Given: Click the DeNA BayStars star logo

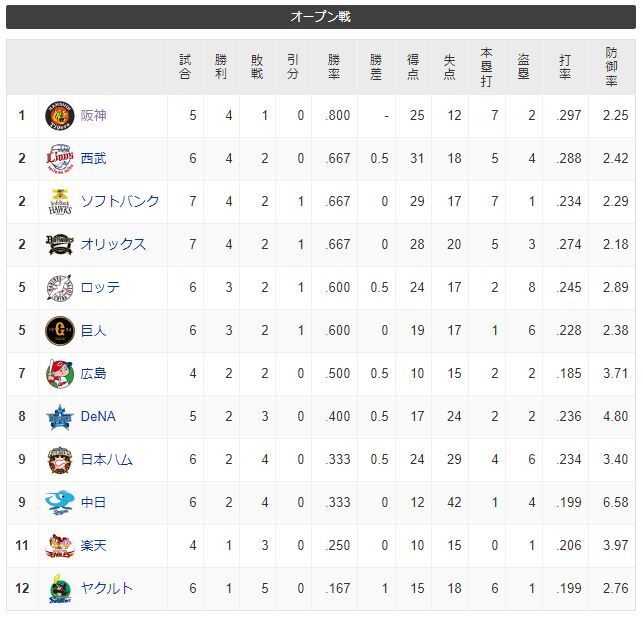Looking at the screenshot, I should click(60, 417).
